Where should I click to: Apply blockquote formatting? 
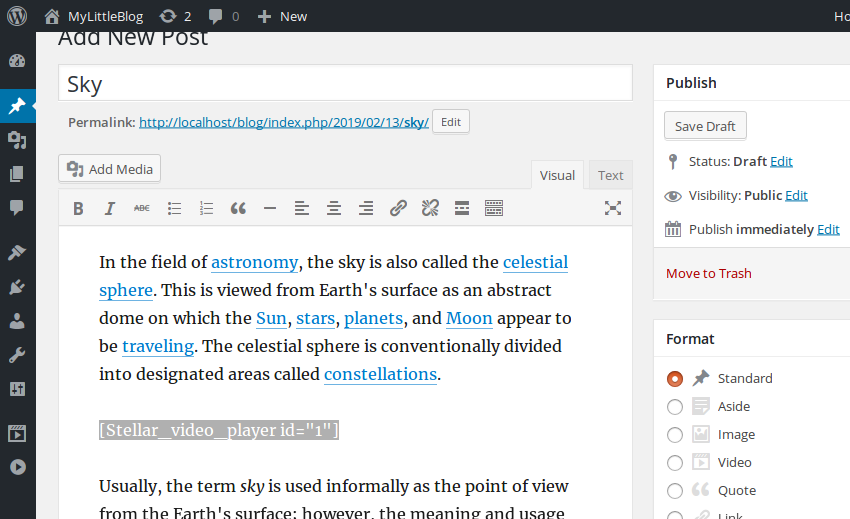pyautogui.click(x=238, y=208)
